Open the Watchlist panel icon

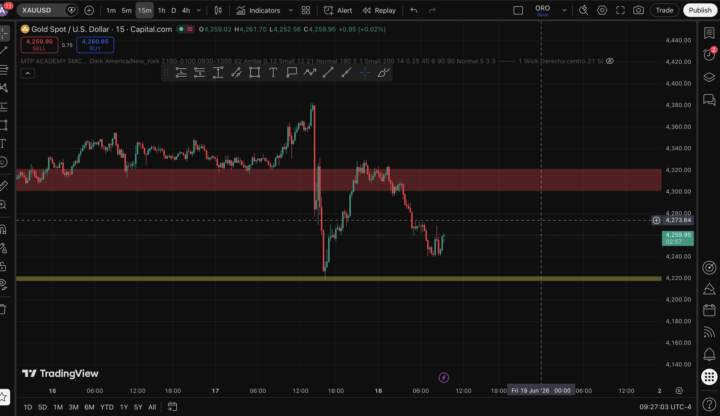pyautogui.click(x=709, y=33)
